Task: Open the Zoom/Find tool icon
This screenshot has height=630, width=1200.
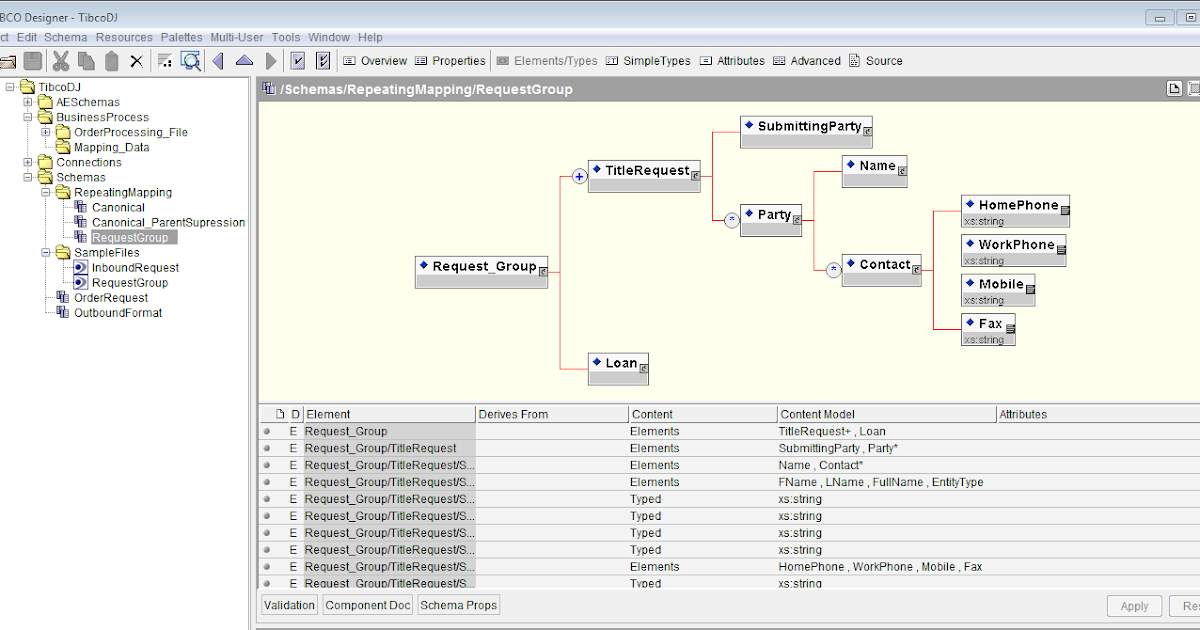Action: (x=190, y=60)
